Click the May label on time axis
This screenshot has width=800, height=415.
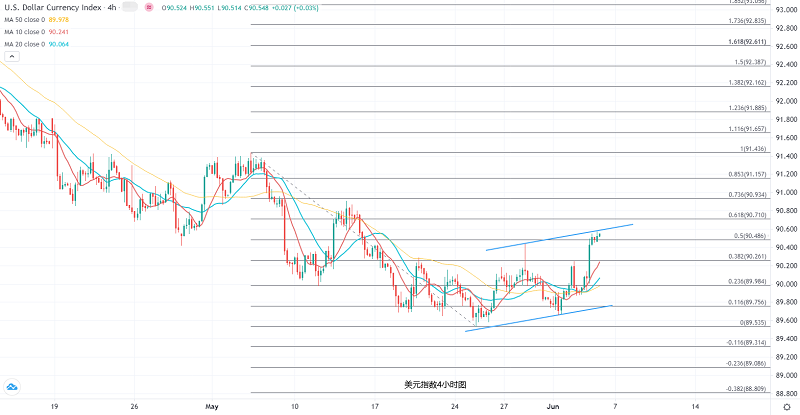[x=210, y=407]
